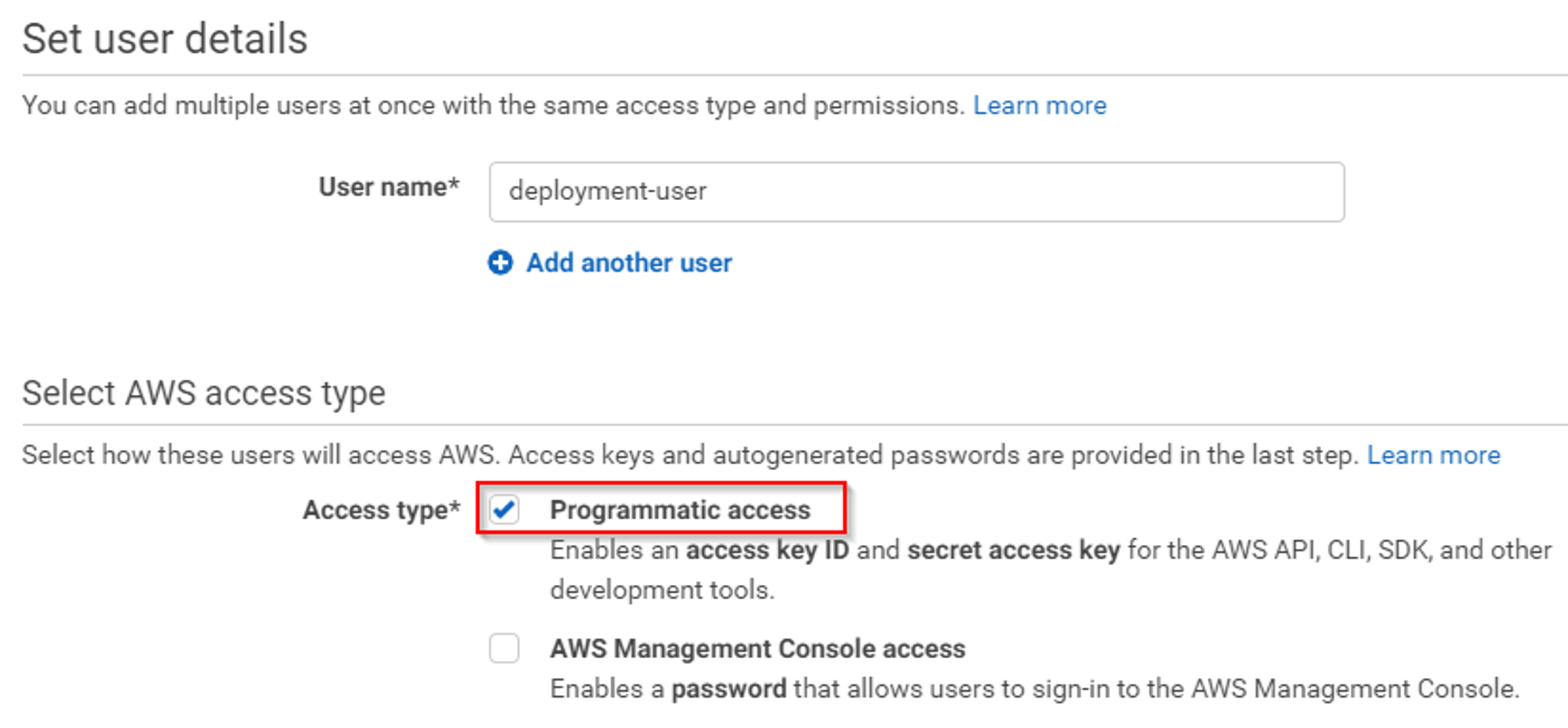This screenshot has height=728, width=1568.
Task: Click the "Set user details" heading
Action: point(165,39)
